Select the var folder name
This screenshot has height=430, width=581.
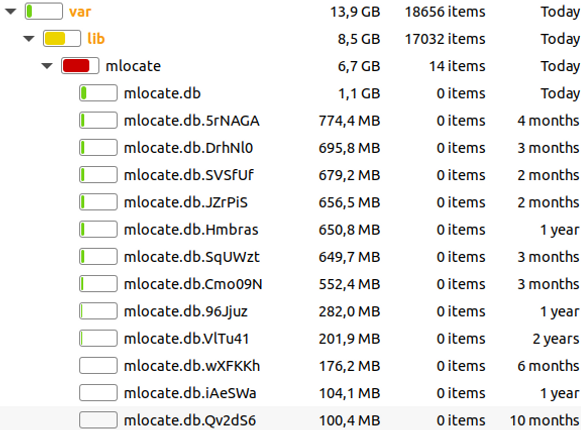80,12
